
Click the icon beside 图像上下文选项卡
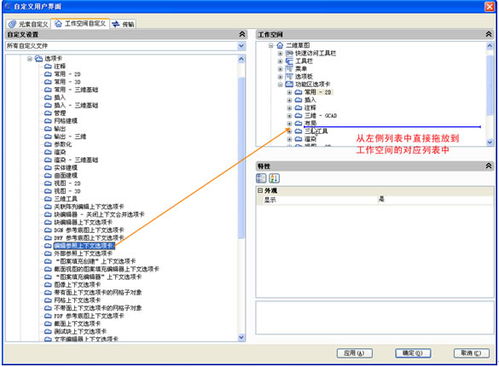point(48,285)
